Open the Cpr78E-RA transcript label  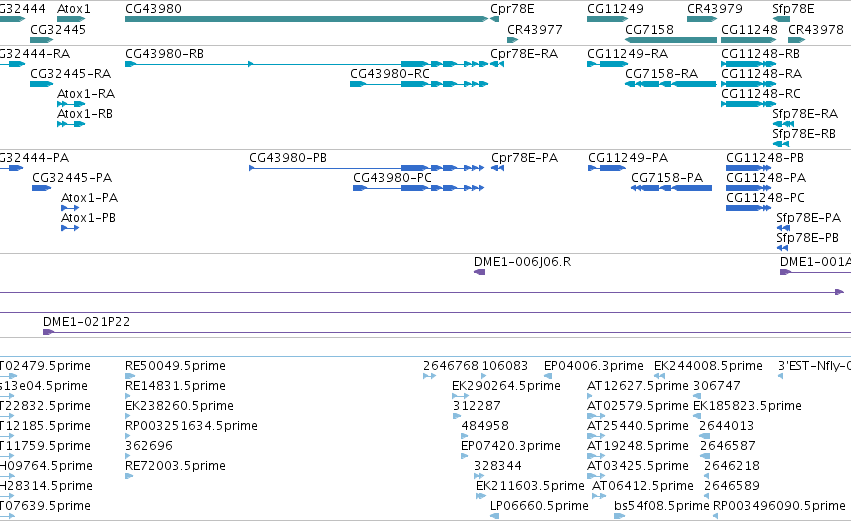point(524,54)
